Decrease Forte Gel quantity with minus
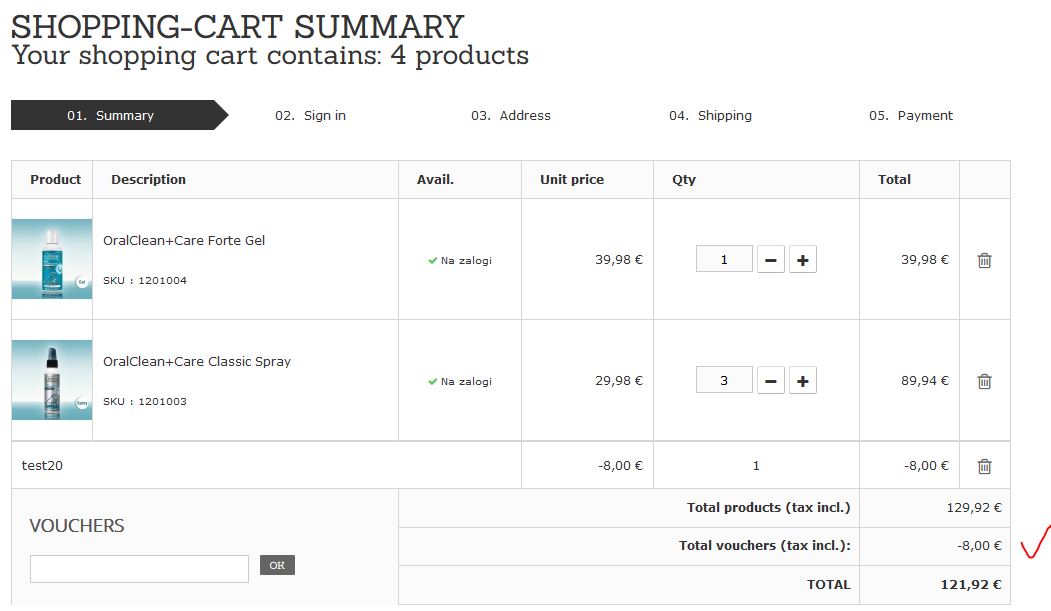 (770, 260)
